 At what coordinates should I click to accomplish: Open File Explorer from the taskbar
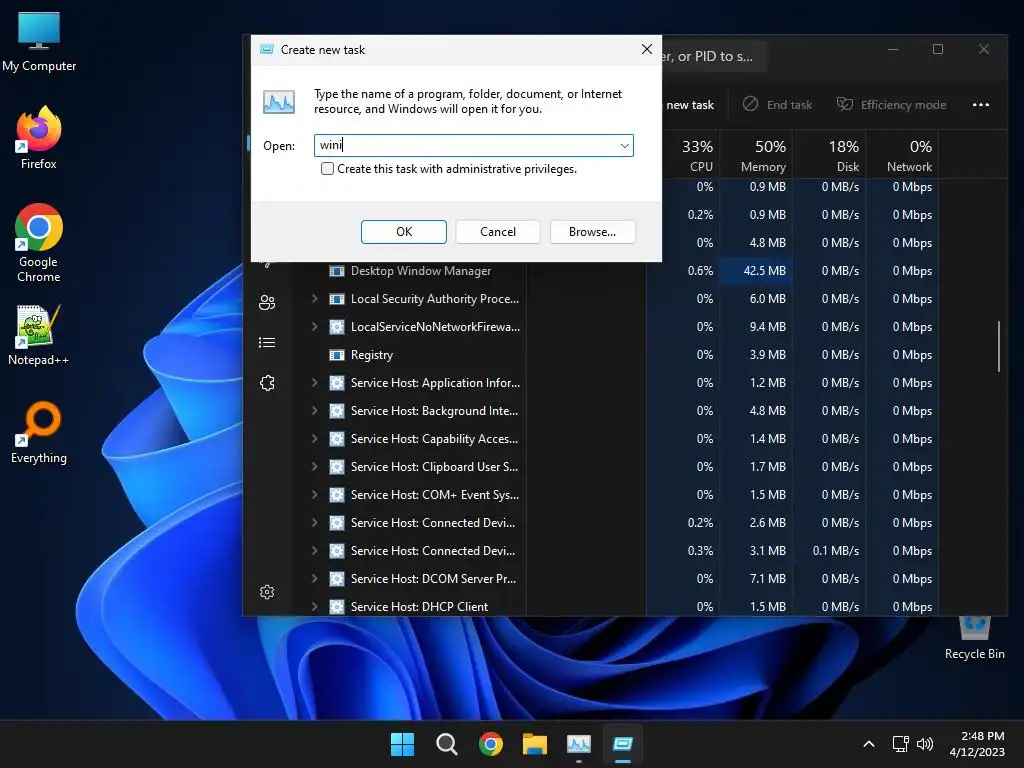click(534, 744)
